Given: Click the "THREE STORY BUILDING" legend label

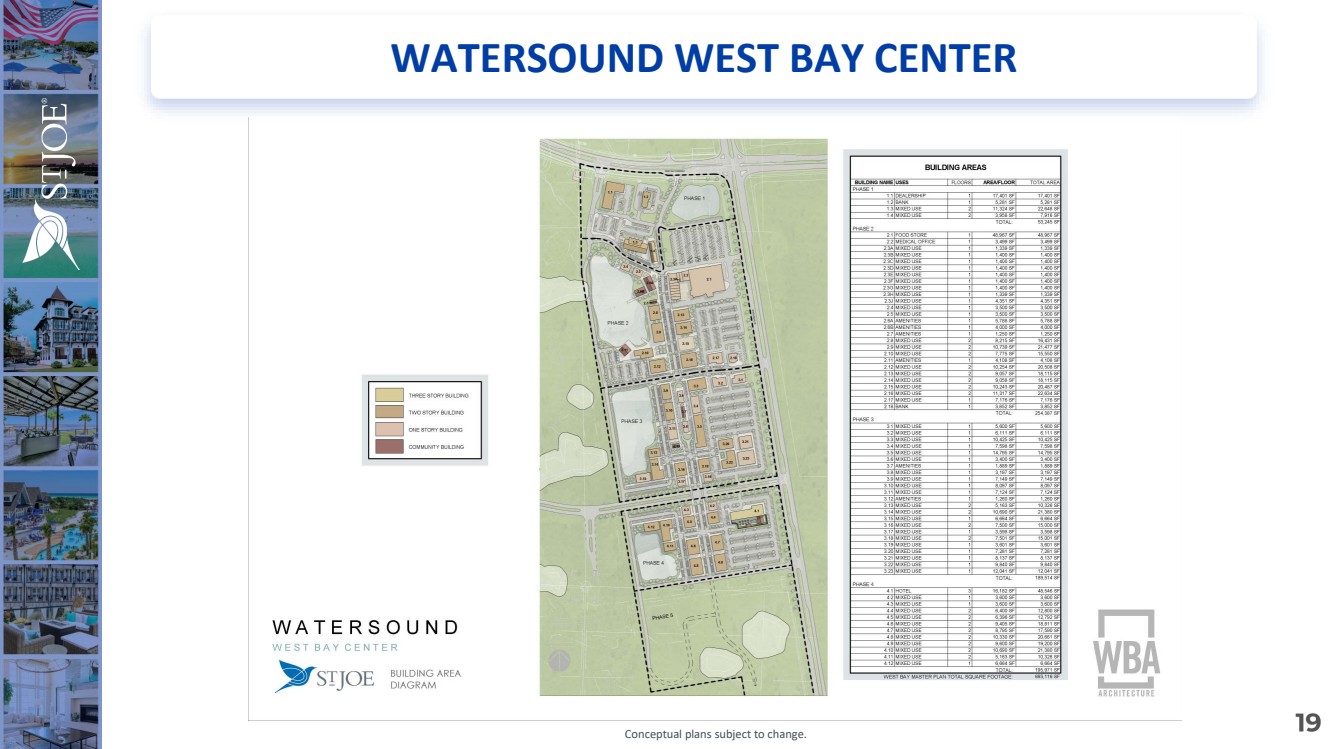Looking at the screenshot, I should [437, 396].
